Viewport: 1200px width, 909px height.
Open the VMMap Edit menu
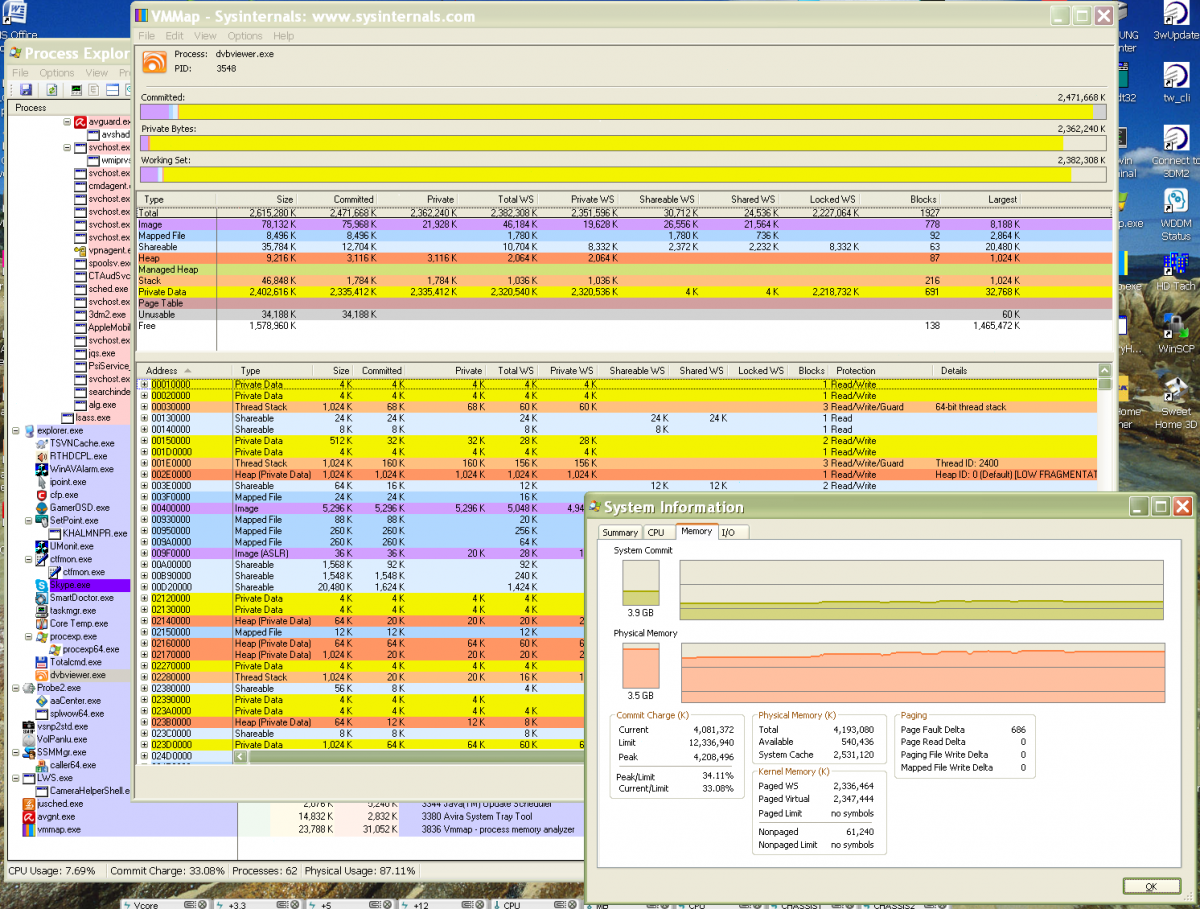[x=175, y=36]
